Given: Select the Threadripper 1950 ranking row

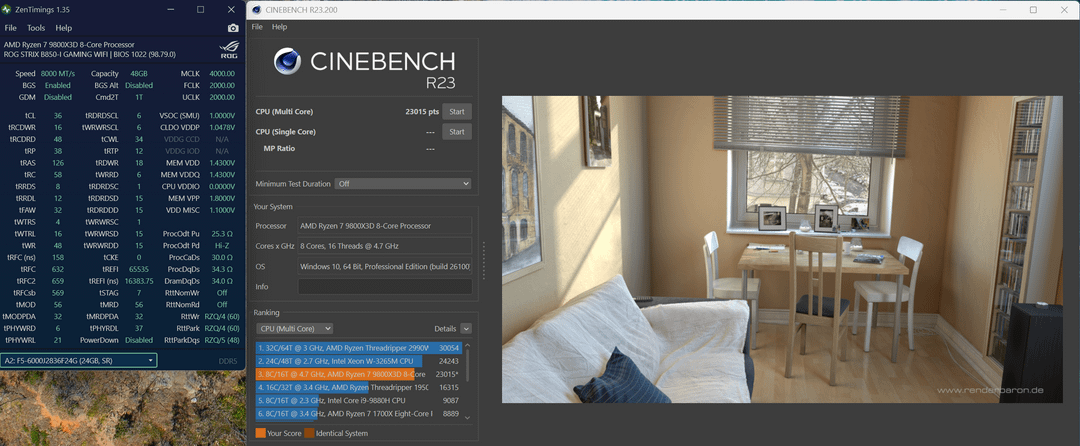Looking at the screenshot, I should 358,387.
